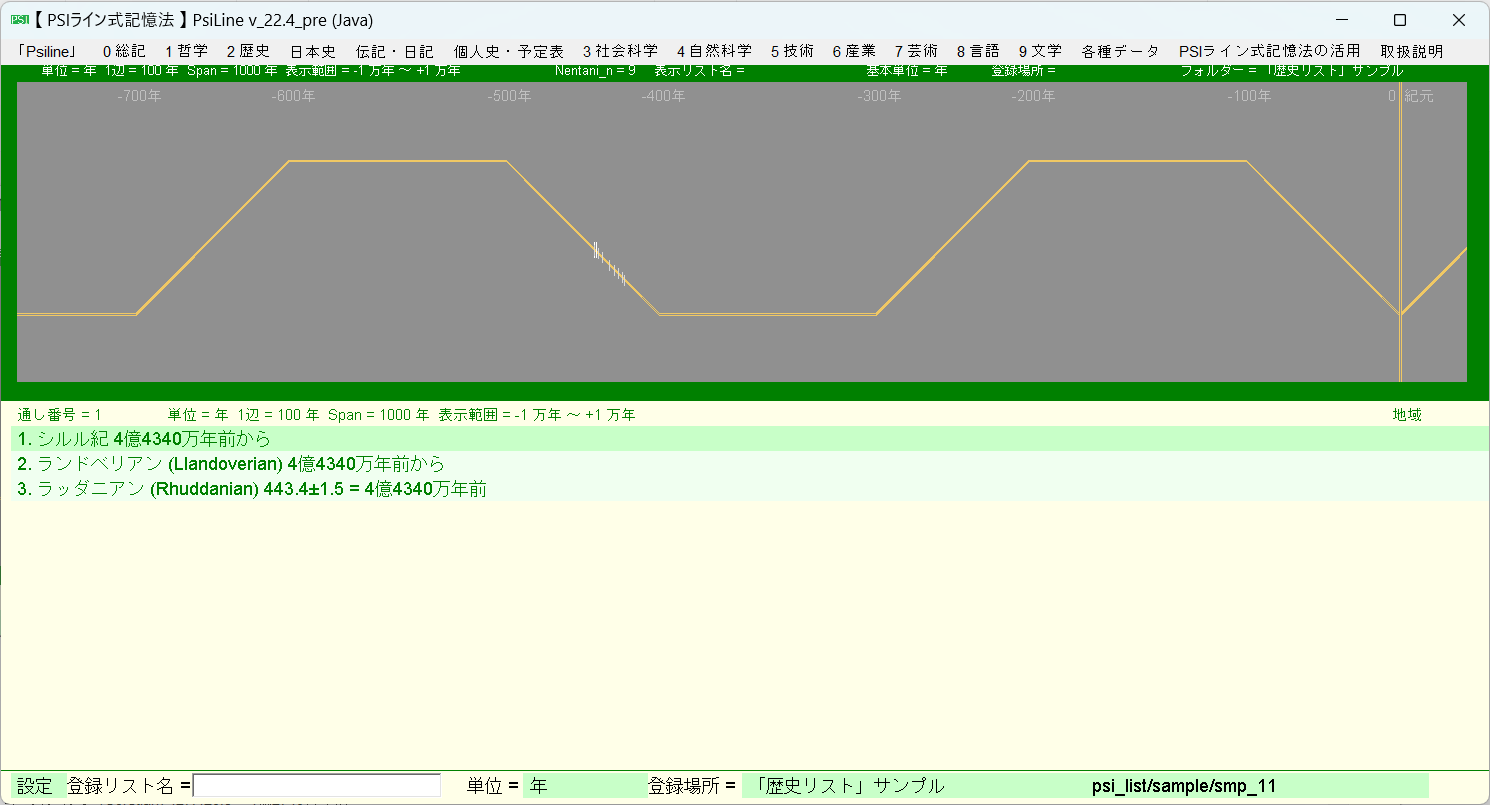Select list row 2 ランドベリアン (Llandoverian)

(749, 464)
